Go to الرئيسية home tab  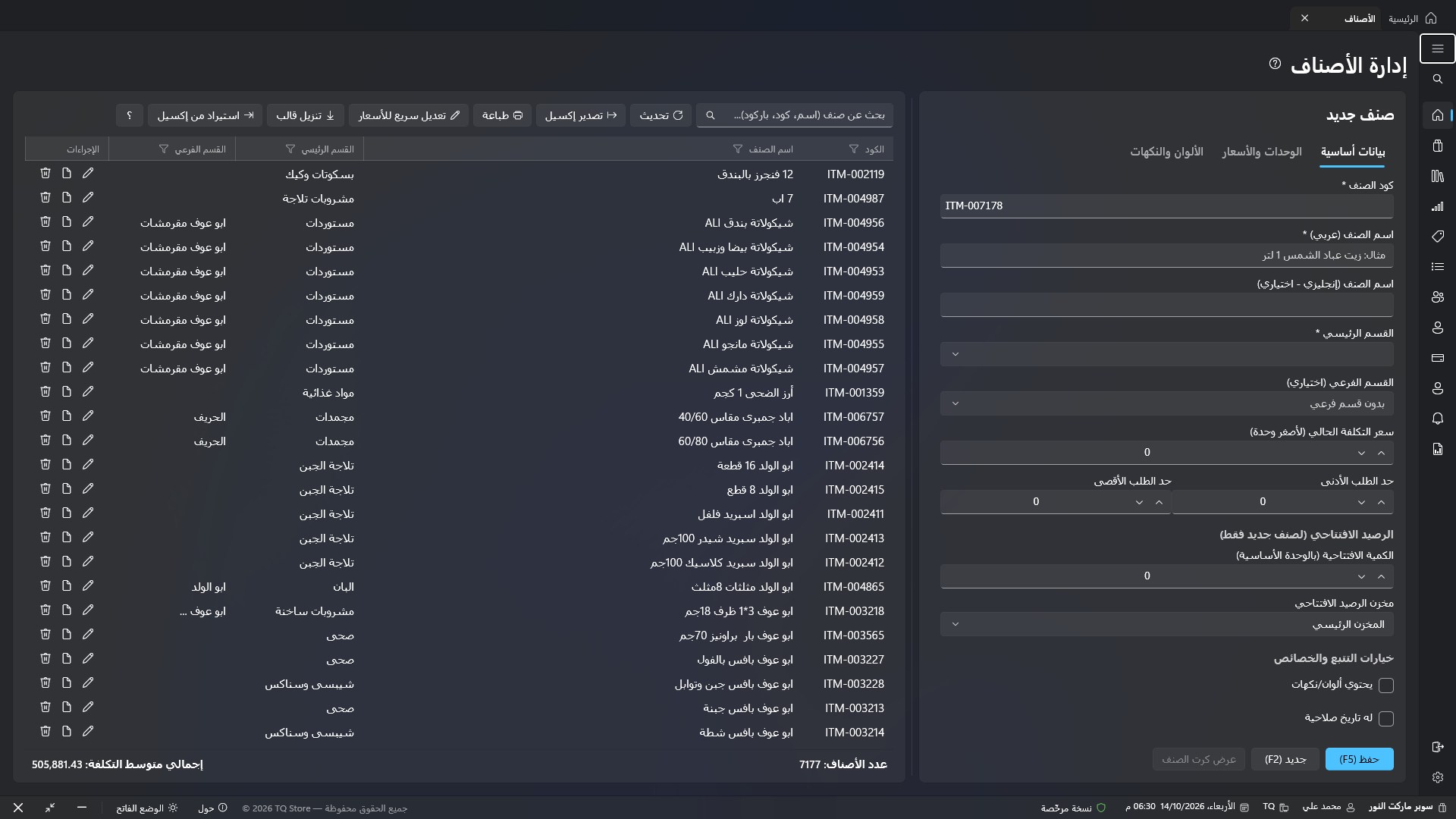[1412, 18]
